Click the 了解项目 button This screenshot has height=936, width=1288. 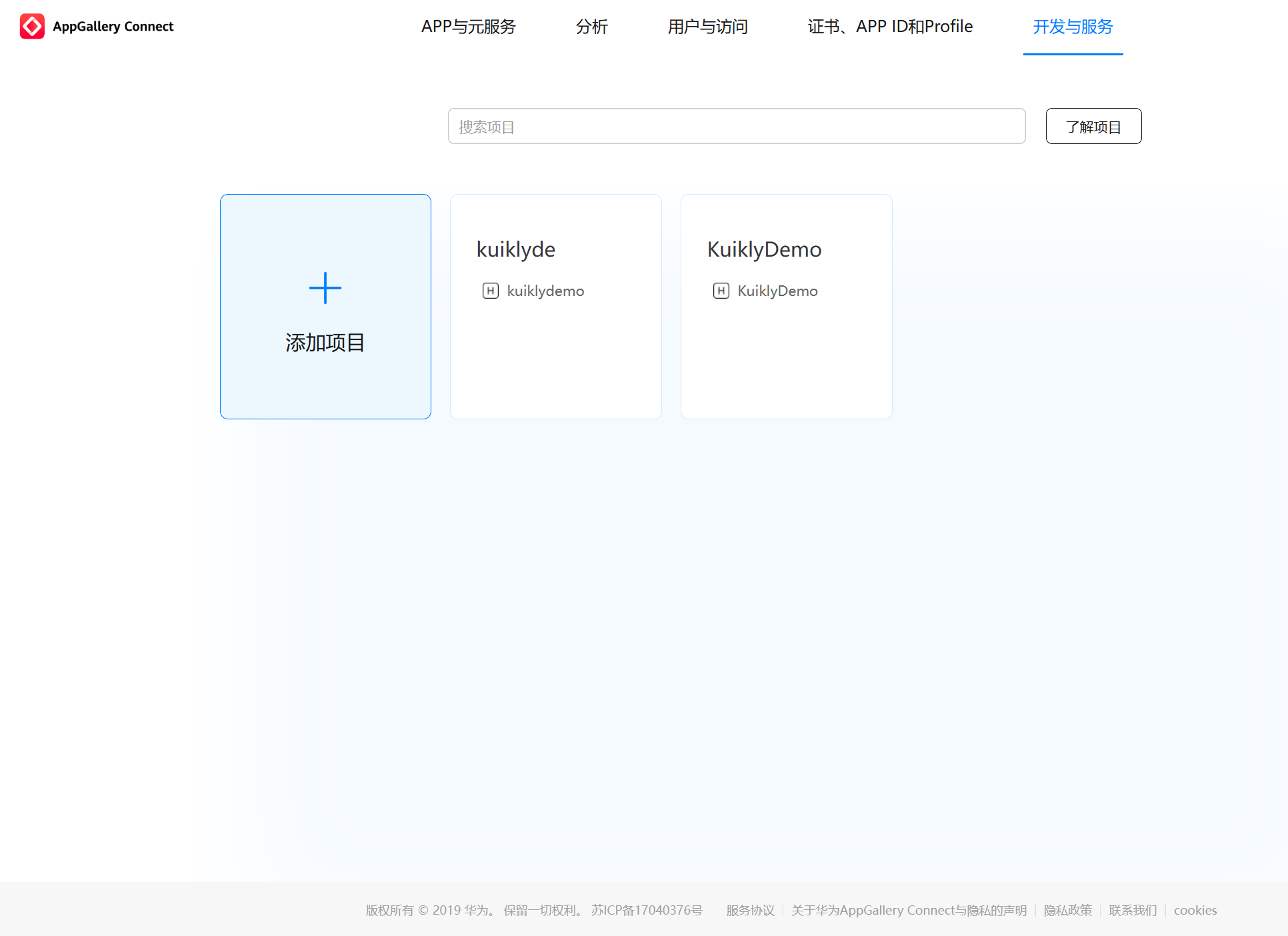click(x=1093, y=125)
